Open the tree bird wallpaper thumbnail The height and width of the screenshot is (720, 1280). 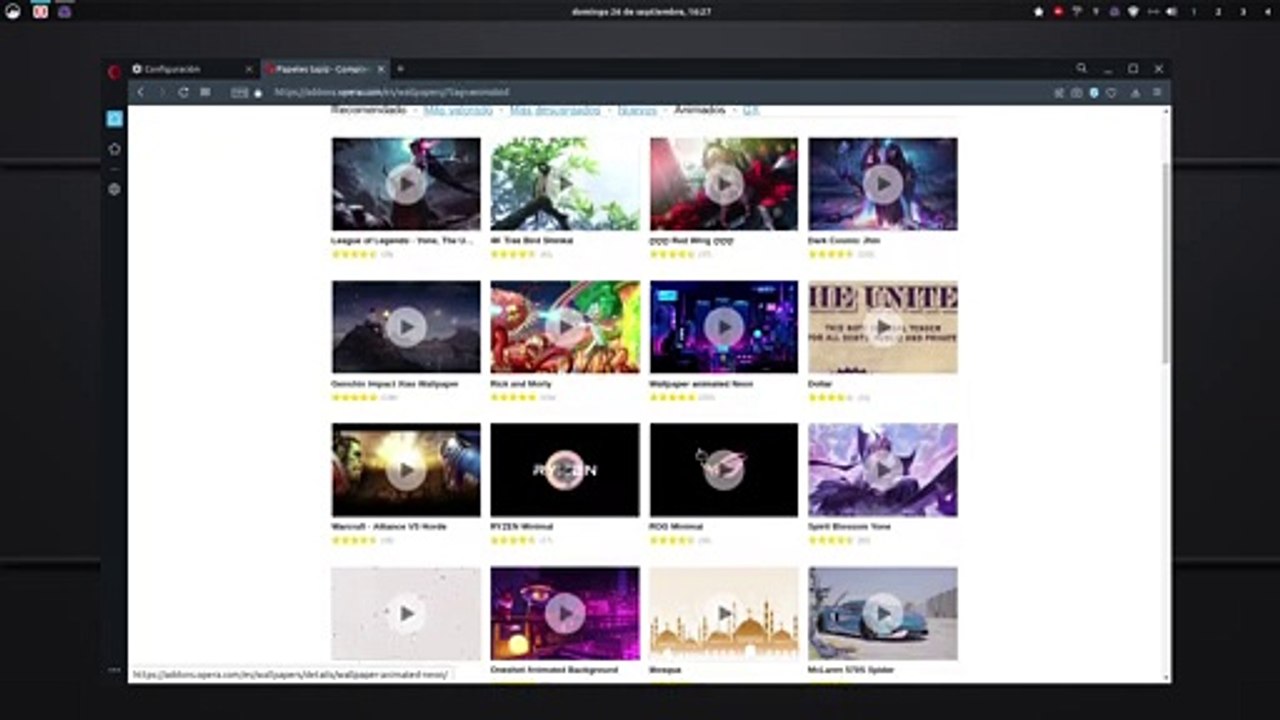[x=565, y=184]
